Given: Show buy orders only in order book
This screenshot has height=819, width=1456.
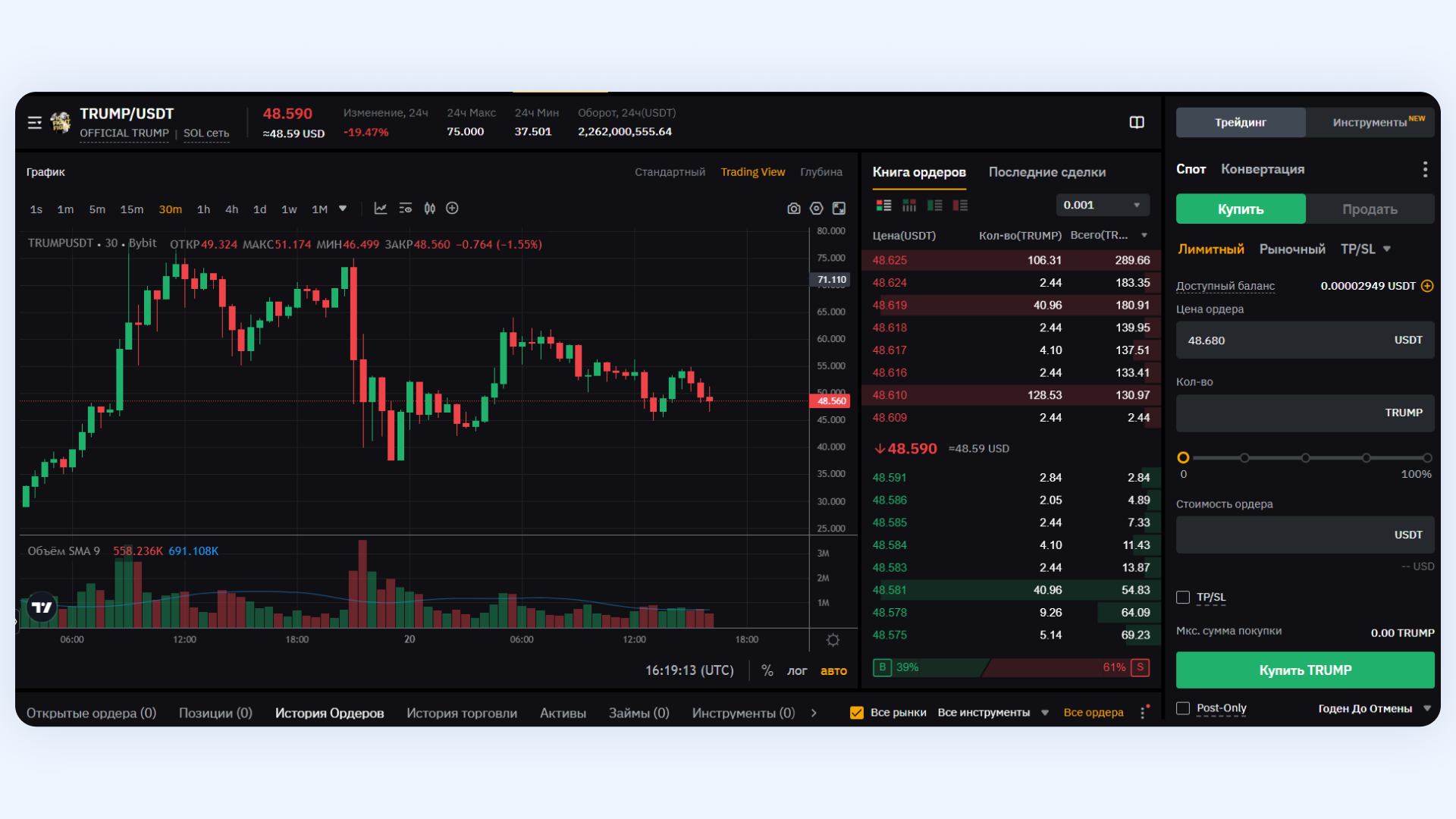Looking at the screenshot, I should coord(935,206).
